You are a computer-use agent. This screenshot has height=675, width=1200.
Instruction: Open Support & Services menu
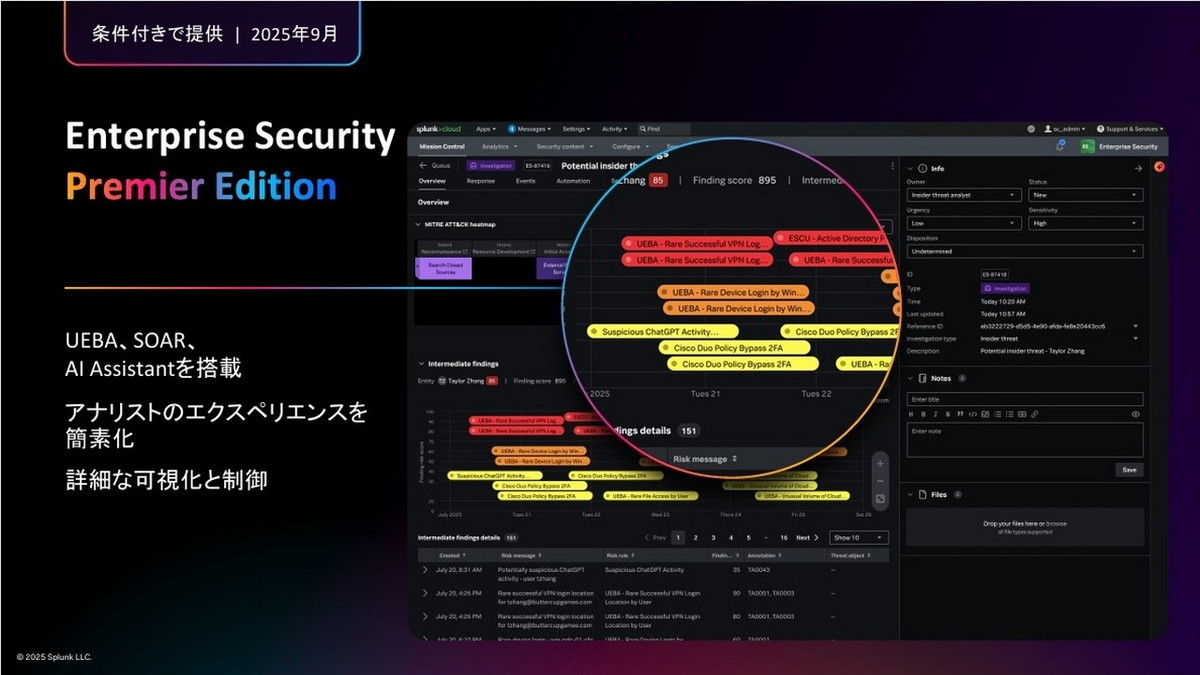(x=1130, y=129)
